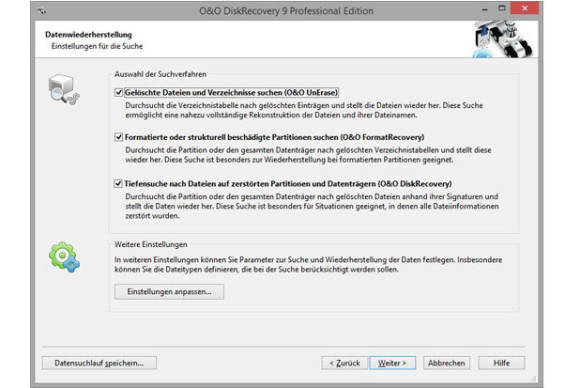This screenshot has height=388, width=580.
Task: Click Datensuchlauf speichern button
Action: tap(99, 363)
